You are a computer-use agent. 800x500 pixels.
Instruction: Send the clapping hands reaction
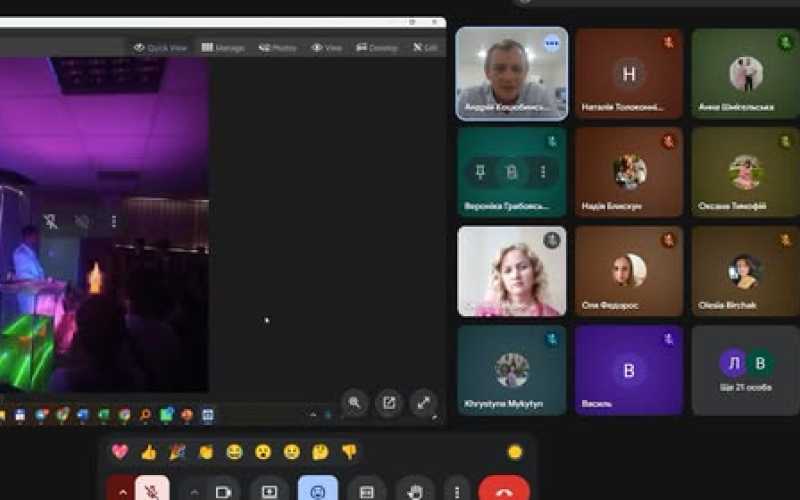point(206,452)
